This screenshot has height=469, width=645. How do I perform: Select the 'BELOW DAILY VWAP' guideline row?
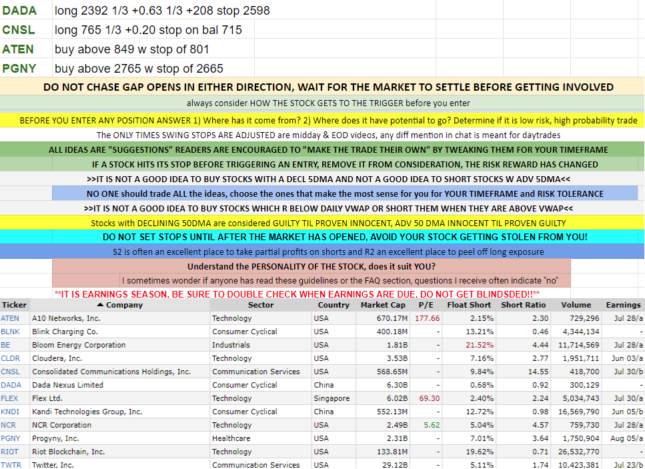pyautogui.click(x=322, y=208)
